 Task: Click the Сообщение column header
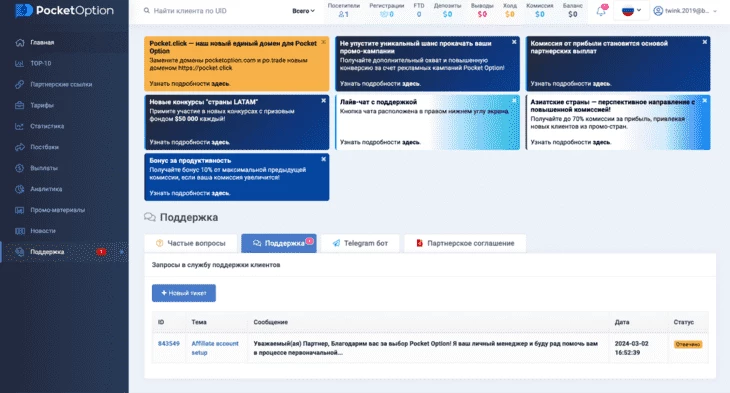pyautogui.click(x=270, y=322)
